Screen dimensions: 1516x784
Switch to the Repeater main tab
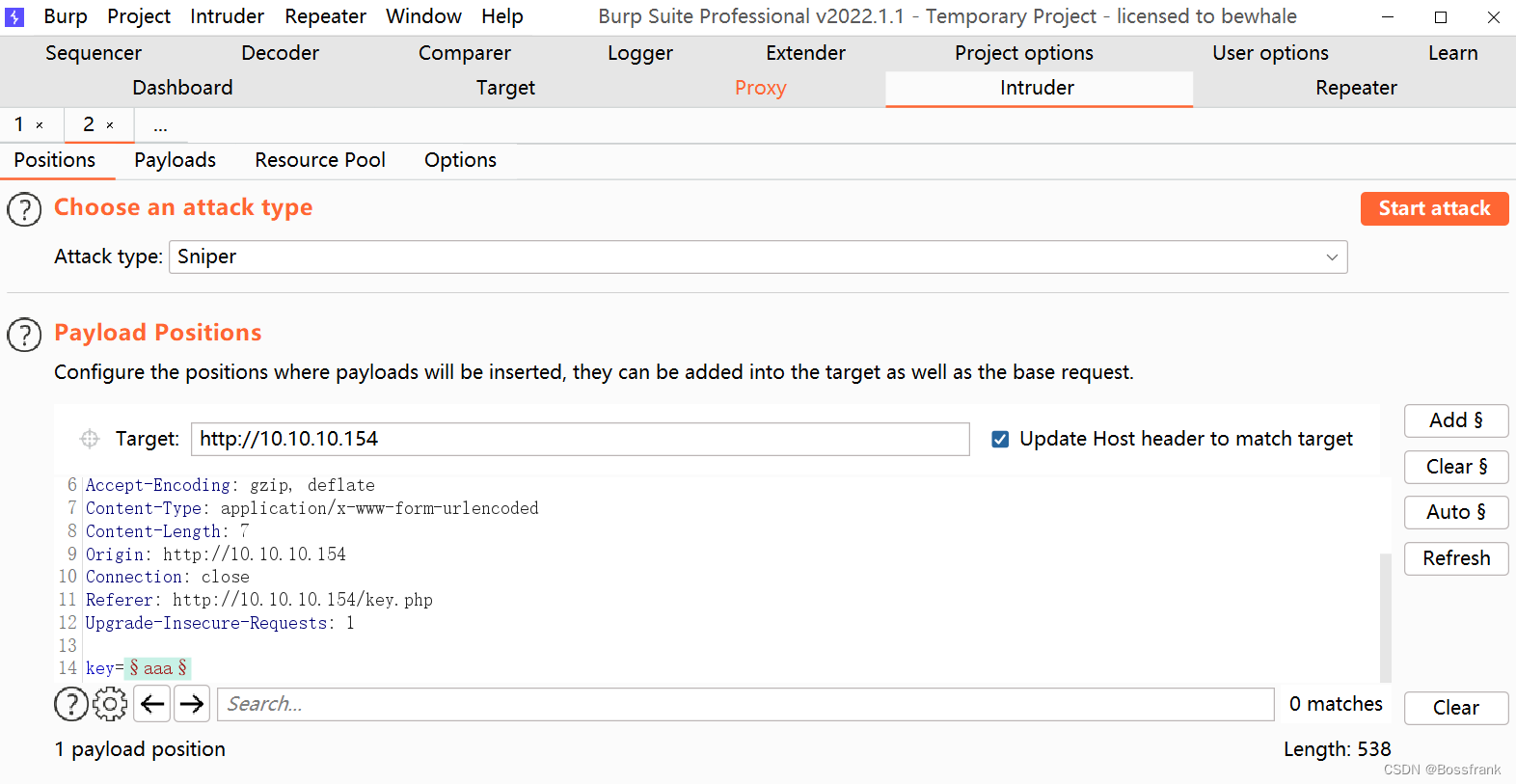(1356, 88)
